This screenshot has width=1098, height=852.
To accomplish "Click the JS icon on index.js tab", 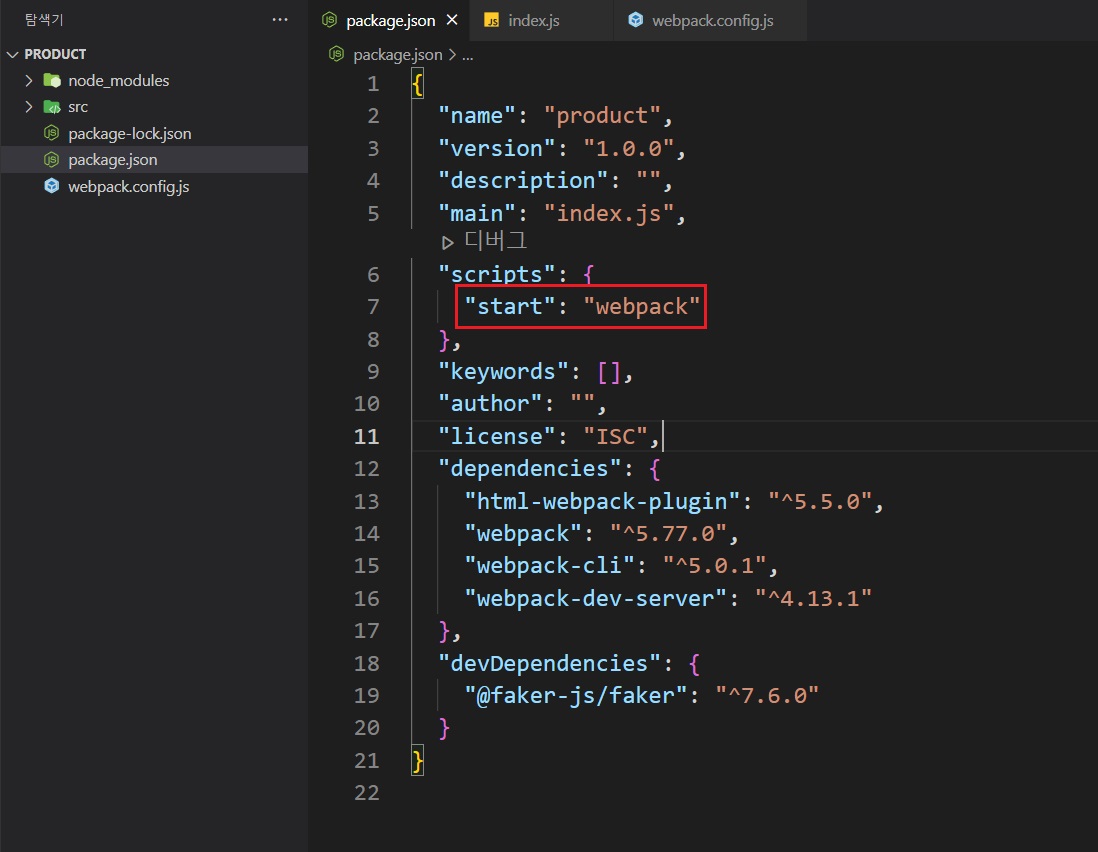I will (x=492, y=20).
